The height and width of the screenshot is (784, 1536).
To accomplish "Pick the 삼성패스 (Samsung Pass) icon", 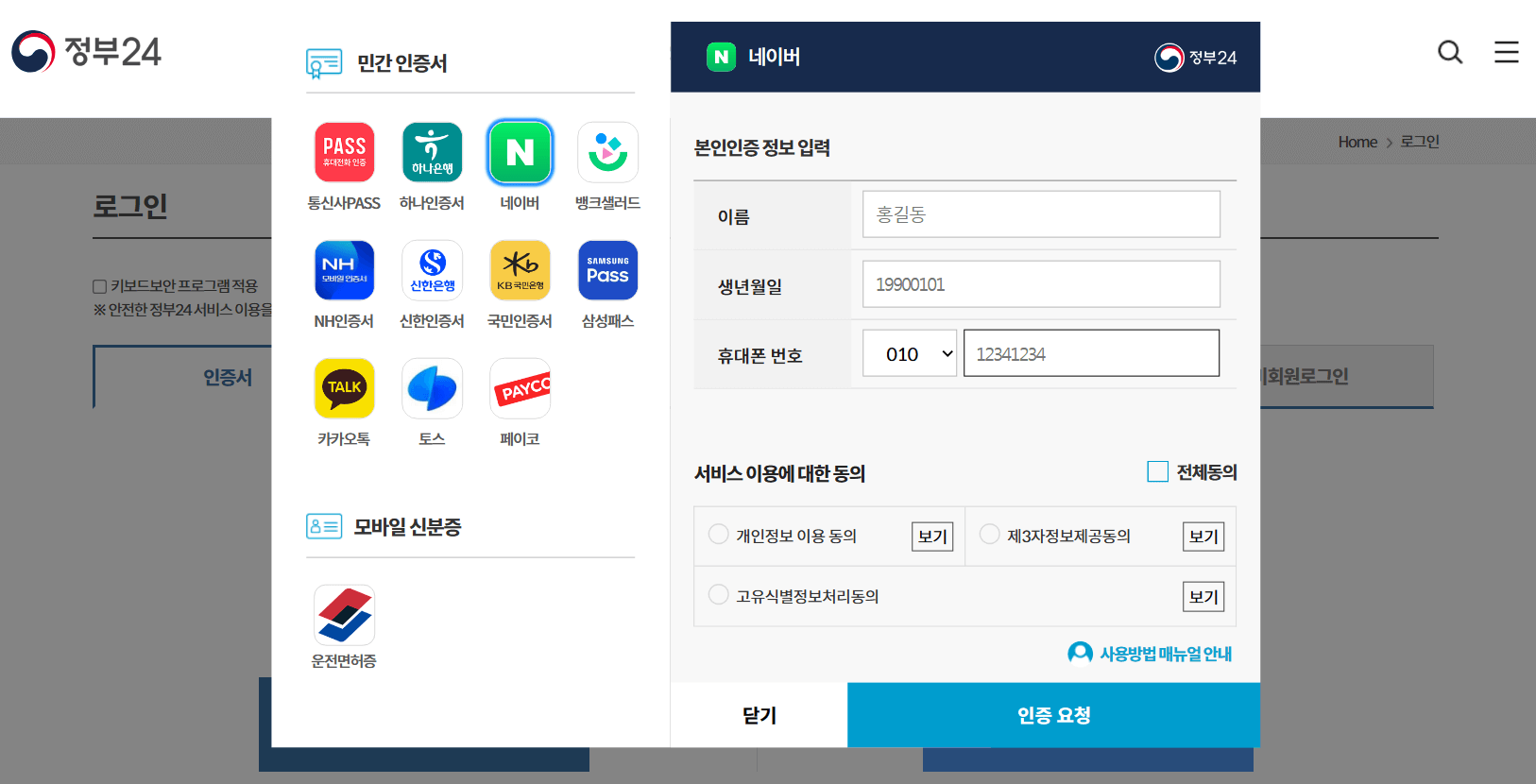I will [x=607, y=270].
